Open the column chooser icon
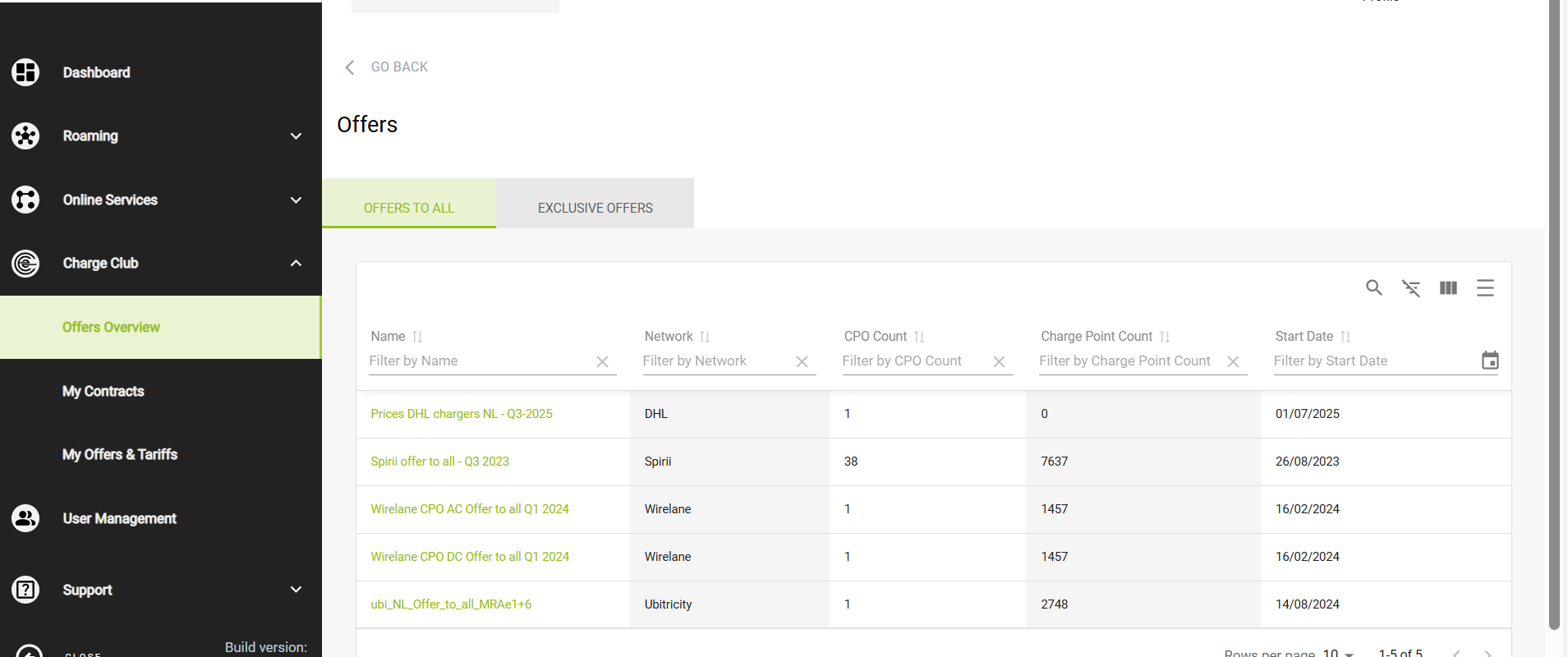Viewport: 1568px width, 657px height. click(x=1448, y=287)
